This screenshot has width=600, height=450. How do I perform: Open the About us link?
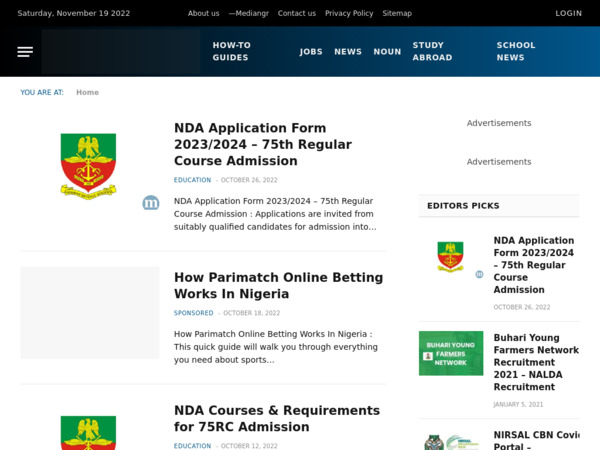coord(203,13)
